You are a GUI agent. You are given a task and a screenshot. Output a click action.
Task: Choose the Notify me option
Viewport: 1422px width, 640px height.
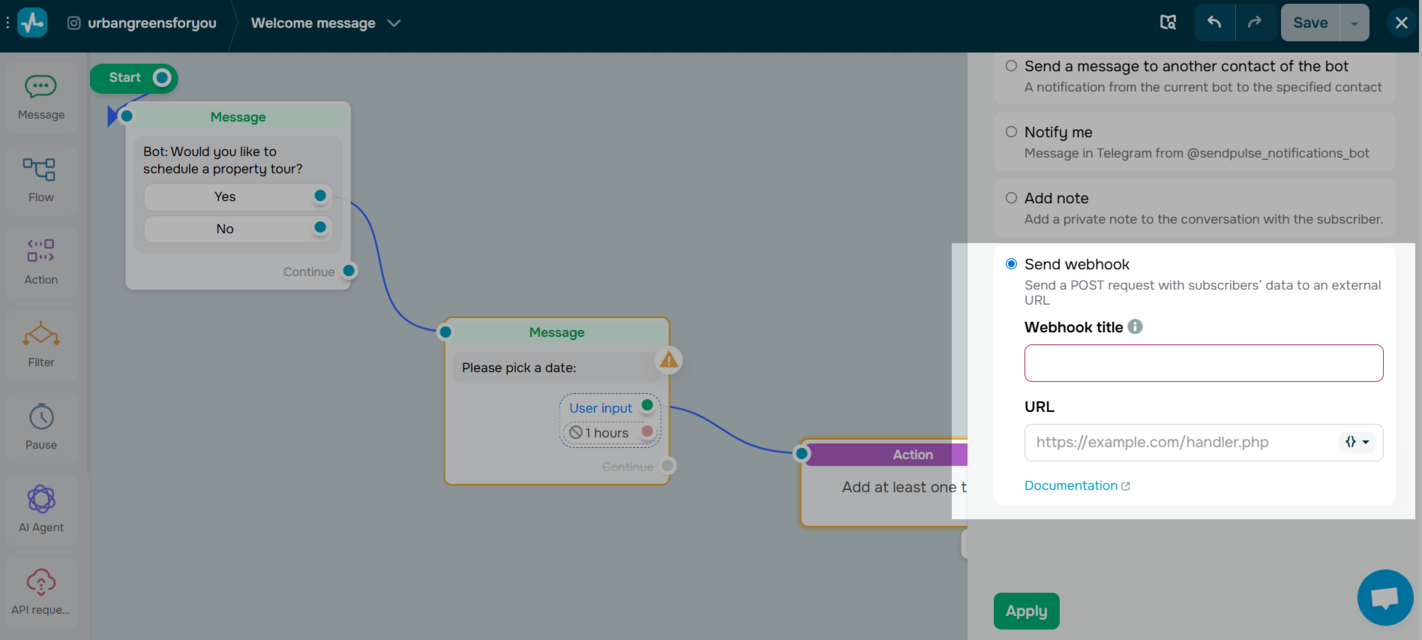[1011, 131]
